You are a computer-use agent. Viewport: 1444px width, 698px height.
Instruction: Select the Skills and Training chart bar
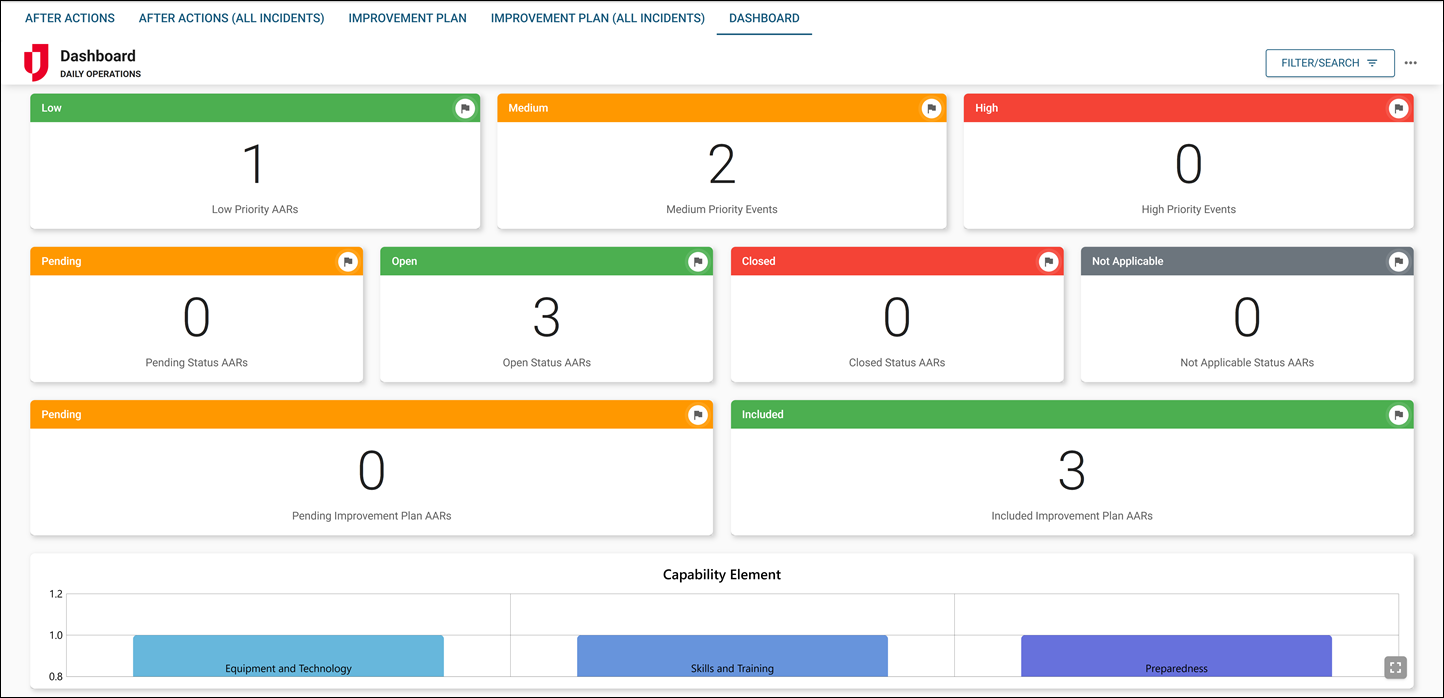pyautogui.click(x=732, y=655)
